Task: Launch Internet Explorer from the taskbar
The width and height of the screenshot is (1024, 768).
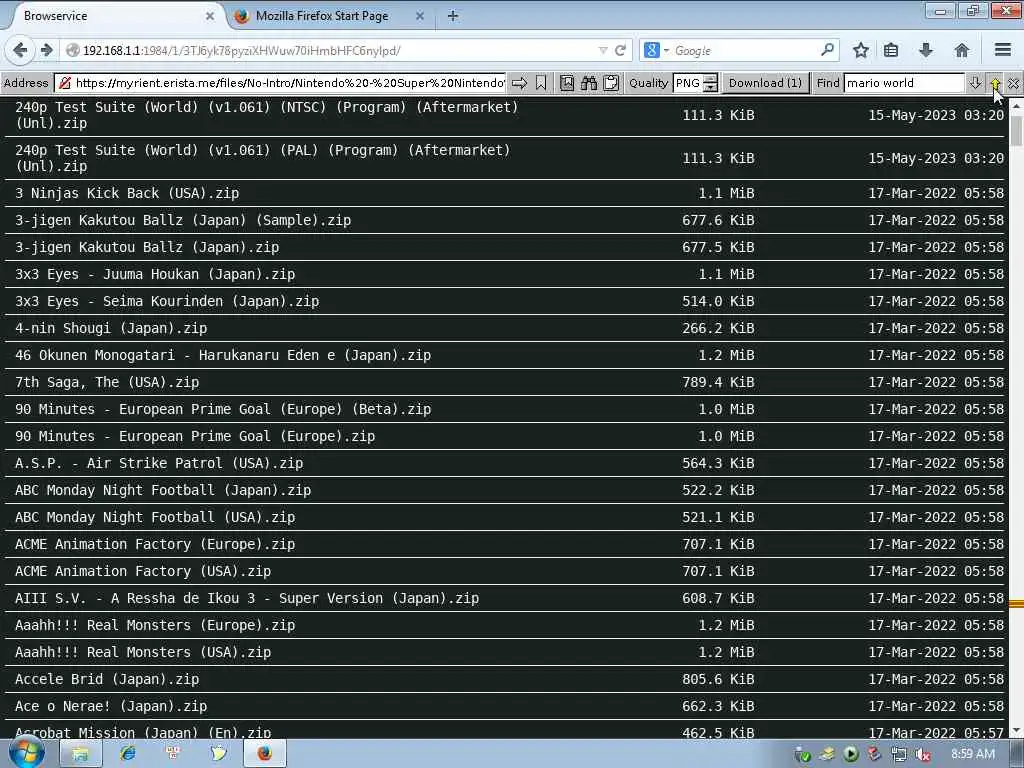Action: pos(127,754)
